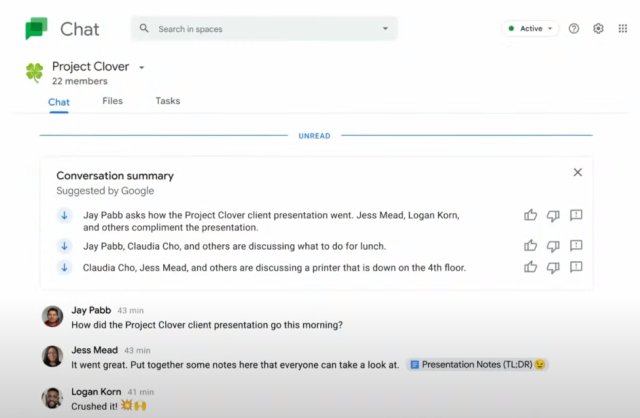Image resolution: width=640 pixels, height=418 pixels.
Task: Report feedback on the printer summary
Action: pos(576,267)
